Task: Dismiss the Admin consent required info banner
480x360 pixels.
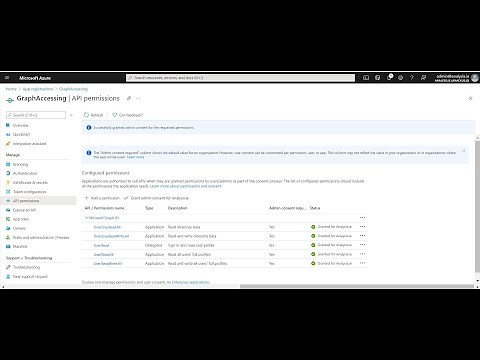Action: (x=464, y=151)
